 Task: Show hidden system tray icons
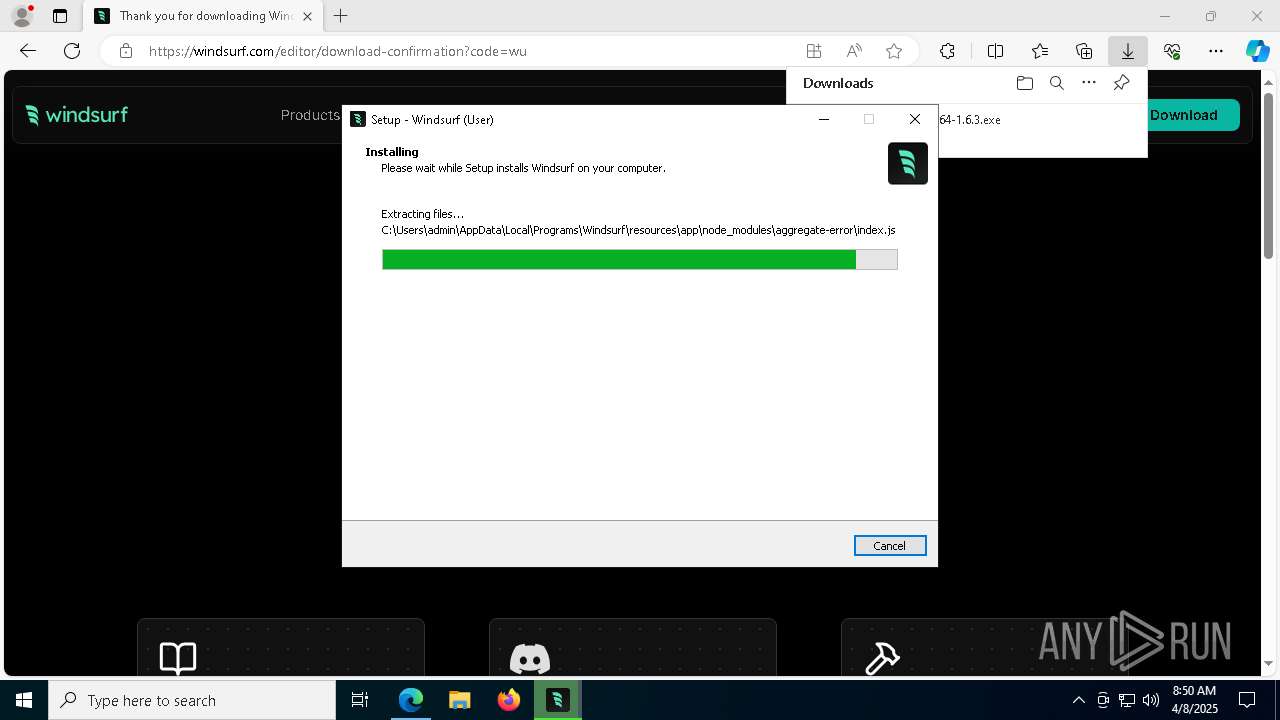[1078, 700]
